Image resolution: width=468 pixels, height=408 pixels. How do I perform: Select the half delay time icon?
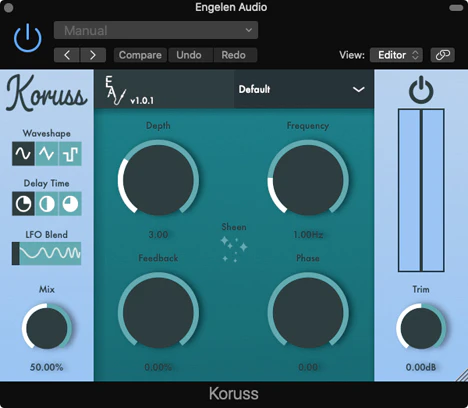(47, 203)
